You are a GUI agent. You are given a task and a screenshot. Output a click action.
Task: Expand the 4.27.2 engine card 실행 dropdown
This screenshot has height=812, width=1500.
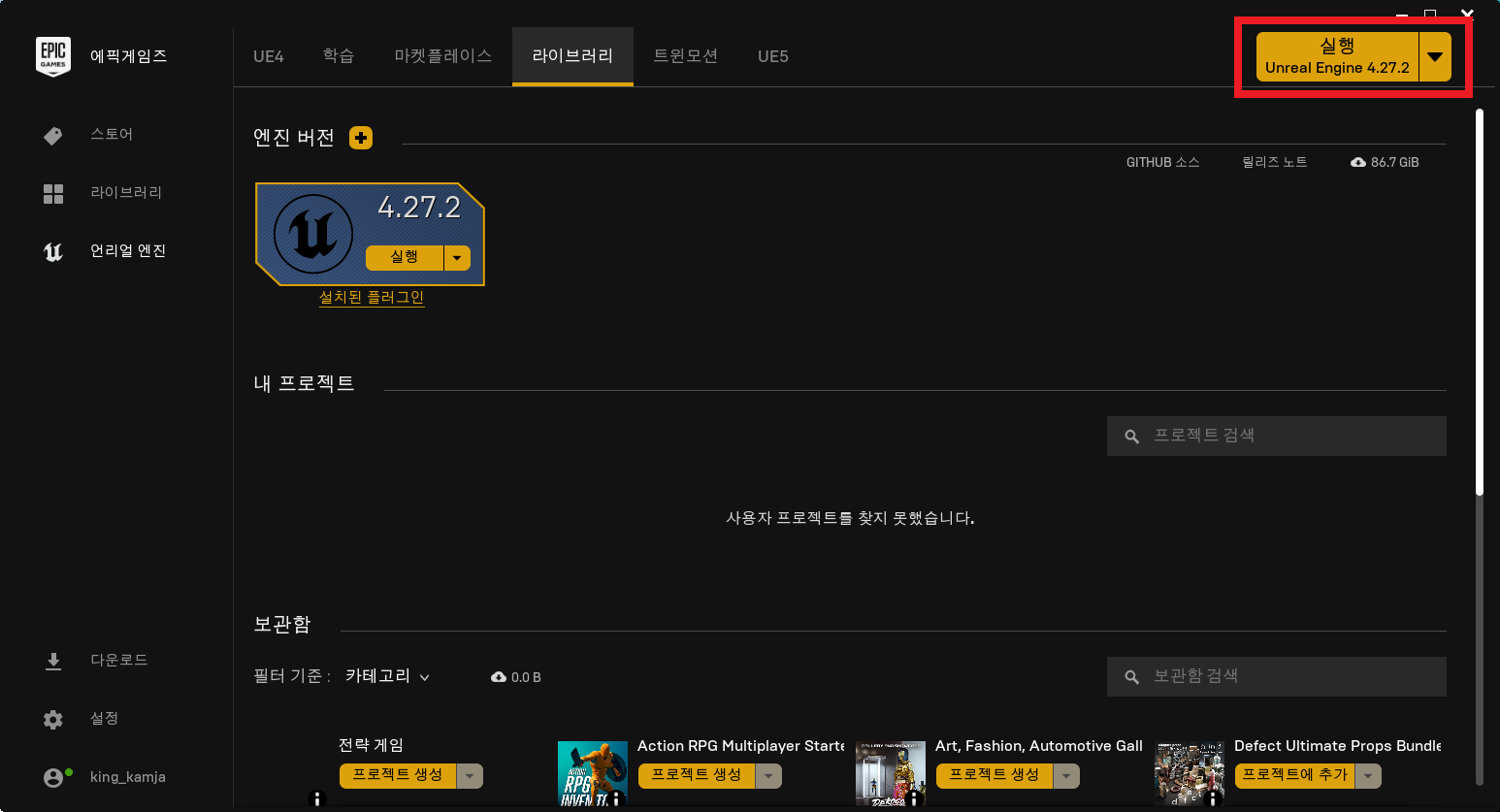[457, 258]
